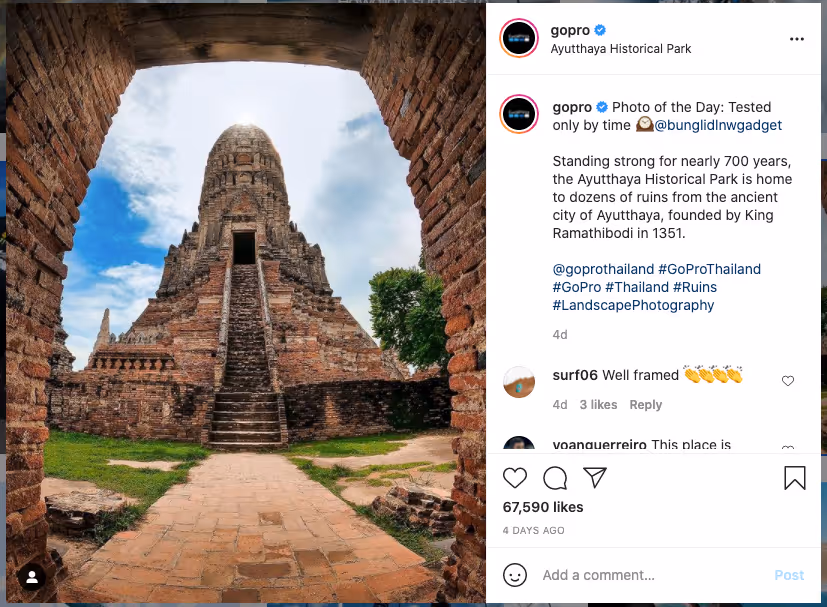The width and height of the screenshot is (827, 607).
Task: Open the @goprothailand mention
Action: pyautogui.click(x=603, y=269)
